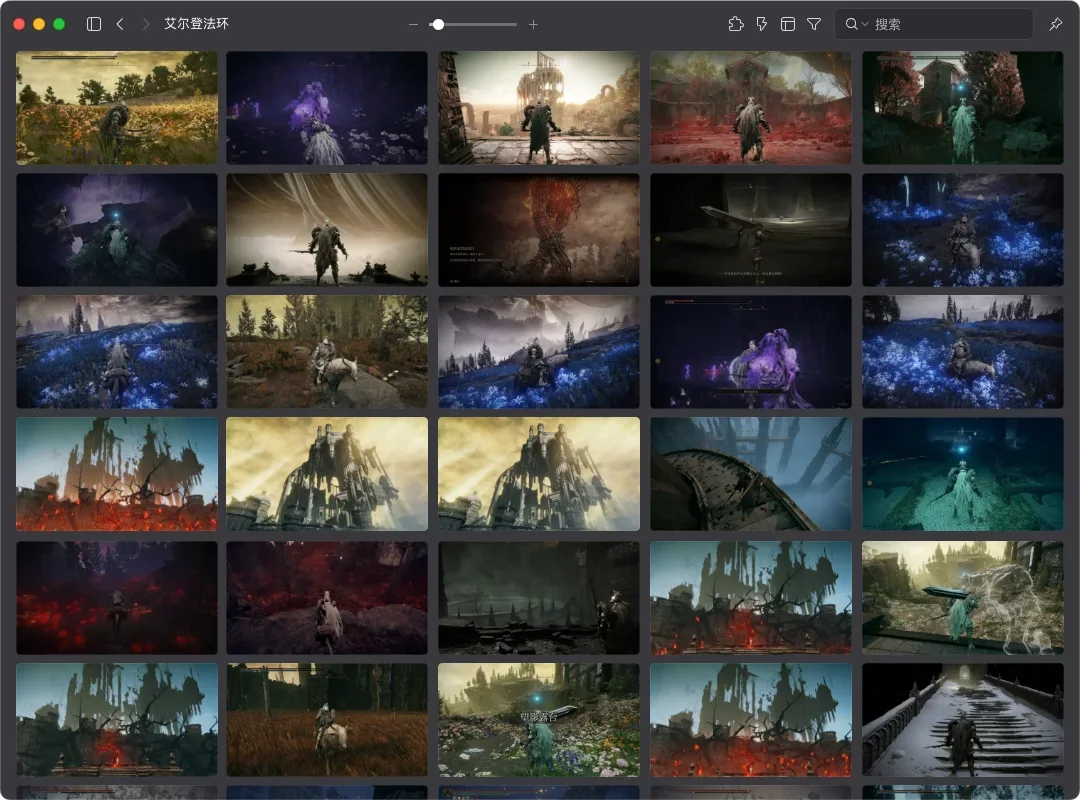Change the view layout icon
The width and height of the screenshot is (1080, 800).
788,24
